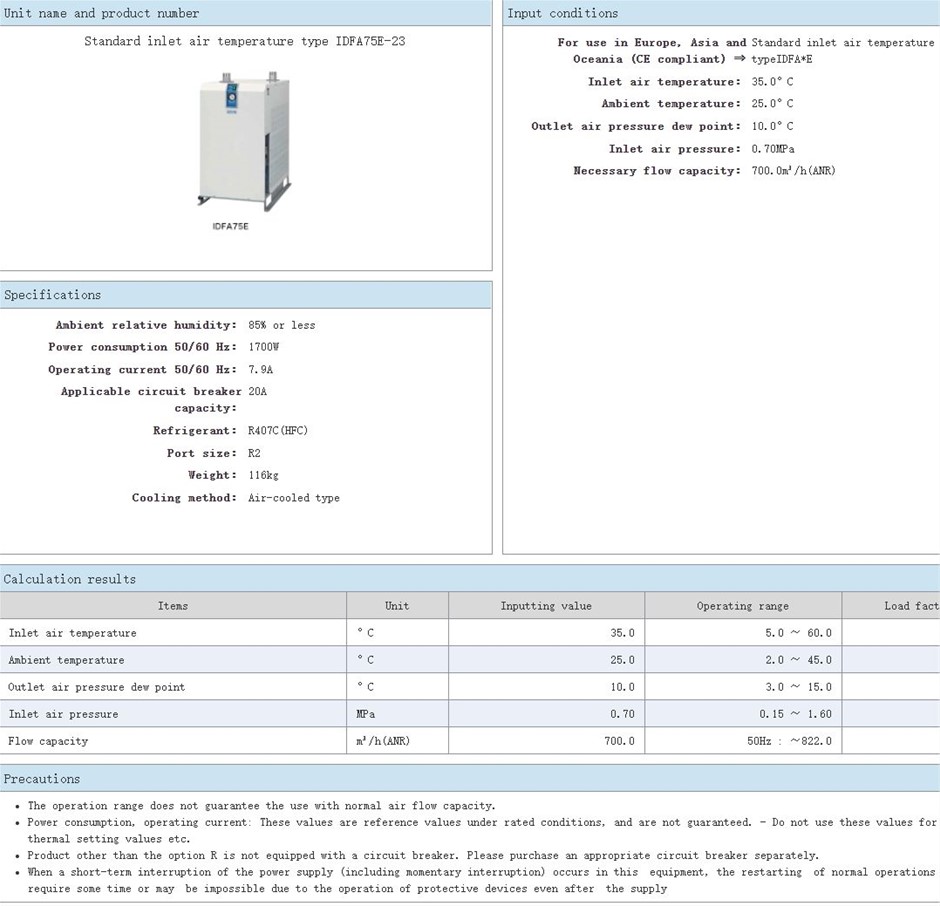Viewport: 940px width, 906px height.
Task: Click the 1700W power consumption value
Action: point(264,347)
